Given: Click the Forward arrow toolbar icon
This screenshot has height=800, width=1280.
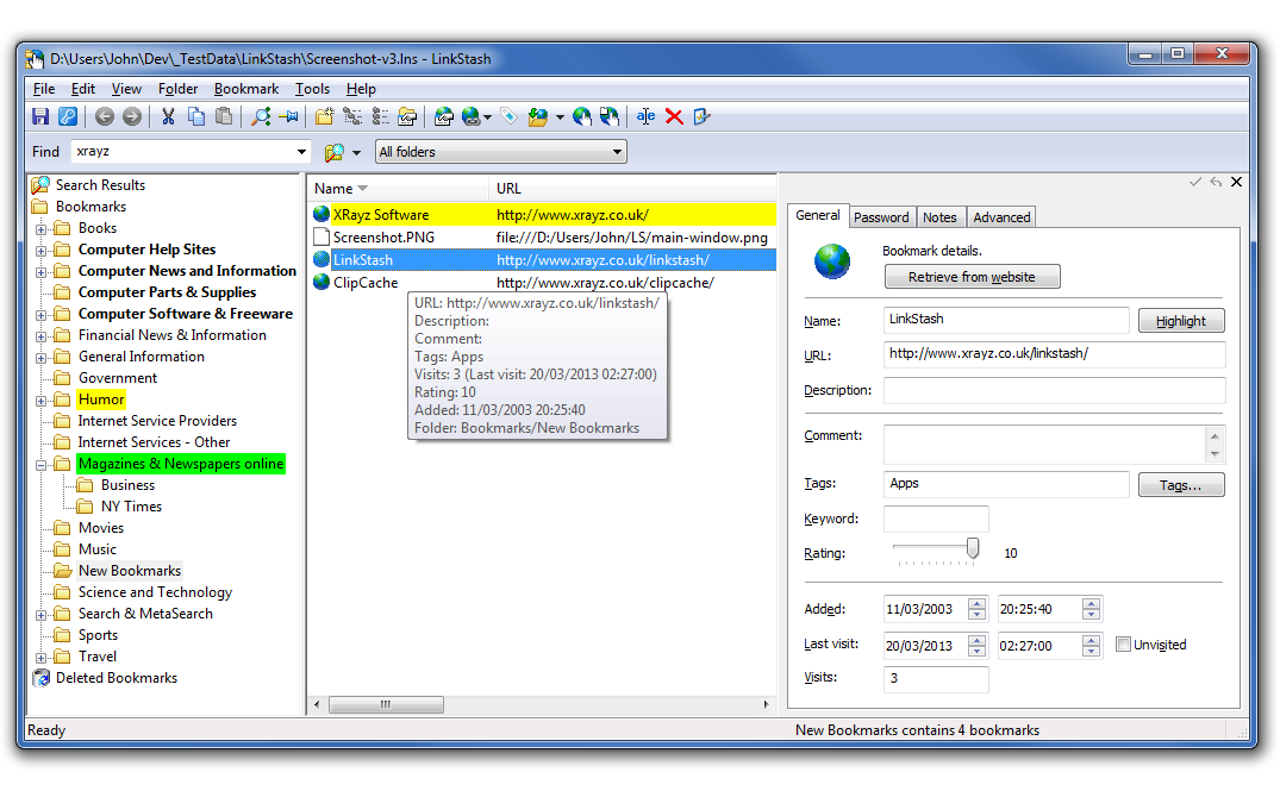Looking at the screenshot, I should pyautogui.click(x=131, y=117).
